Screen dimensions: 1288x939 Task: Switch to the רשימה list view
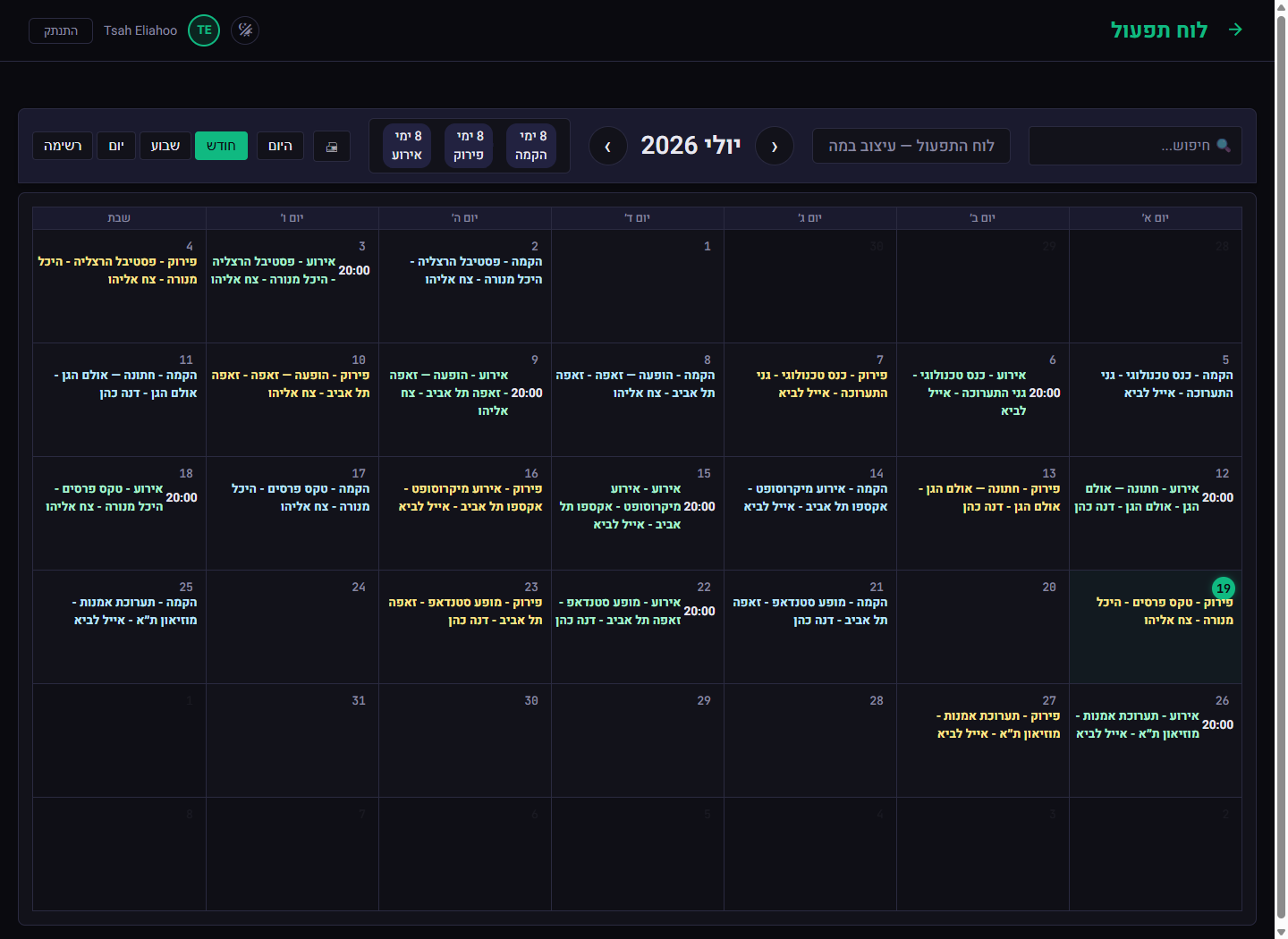click(63, 146)
